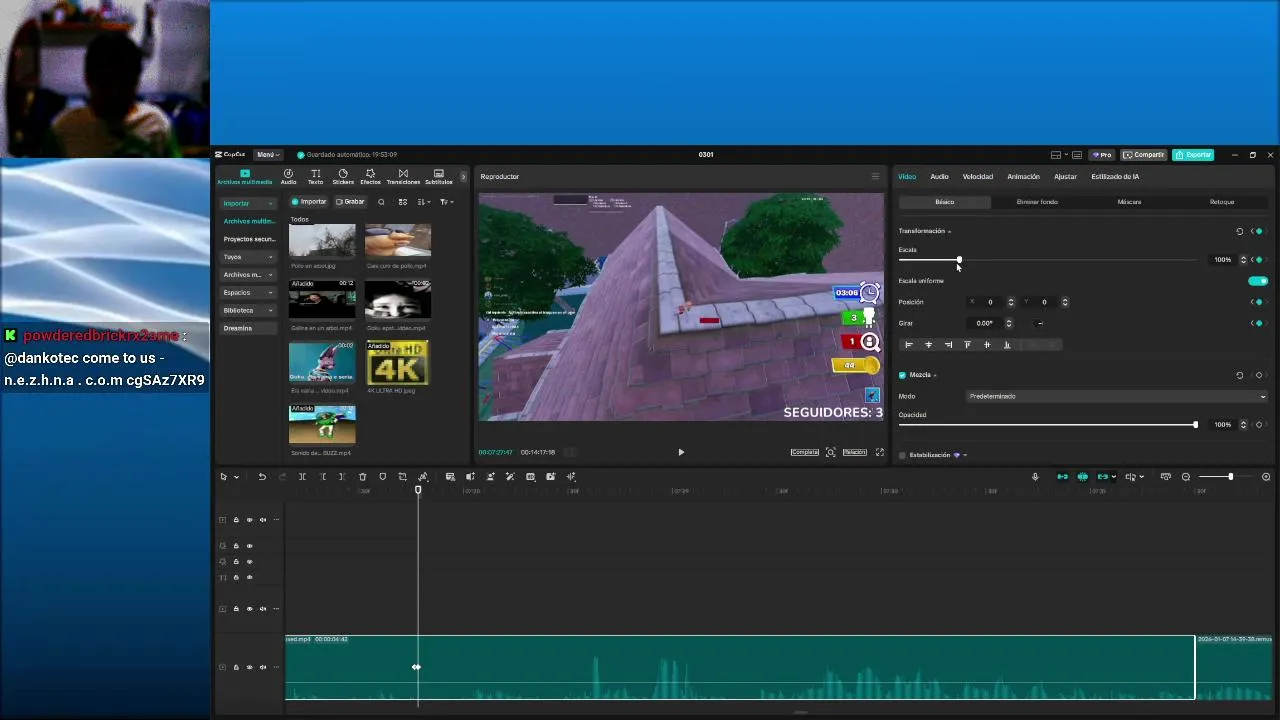Click the Exportar button

[x=1193, y=155]
